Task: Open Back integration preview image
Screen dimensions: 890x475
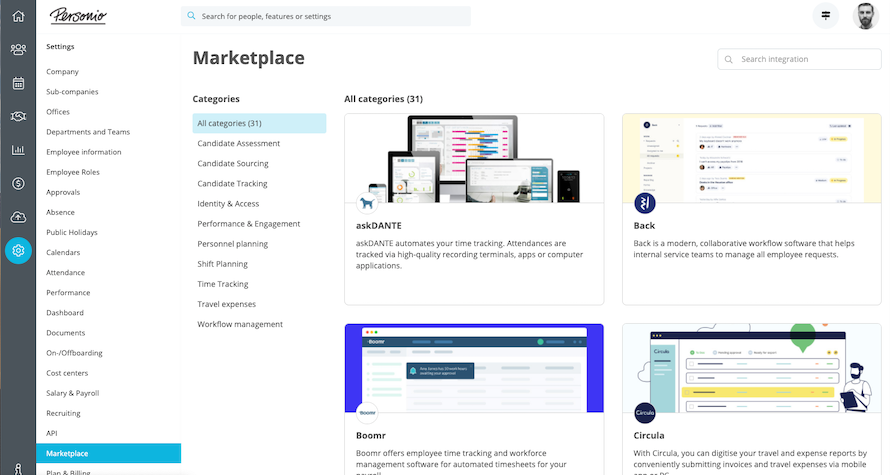Action: [x=752, y=158]
